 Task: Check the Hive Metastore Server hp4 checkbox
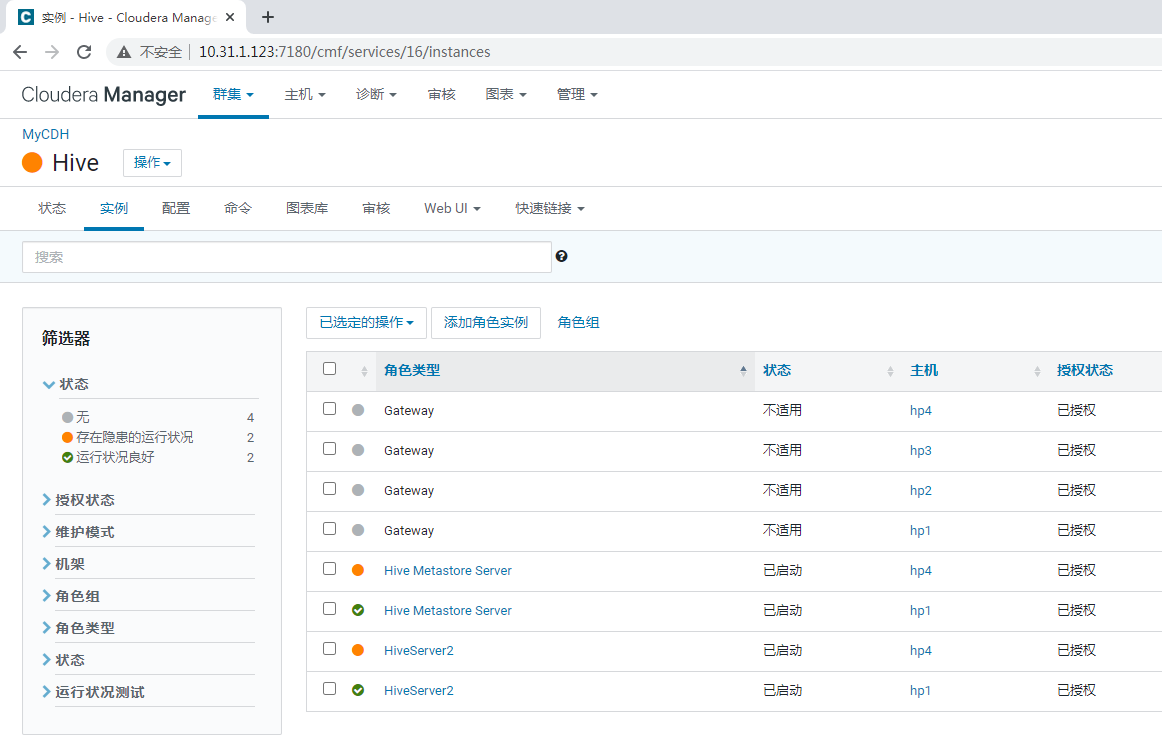click(330, 568)
